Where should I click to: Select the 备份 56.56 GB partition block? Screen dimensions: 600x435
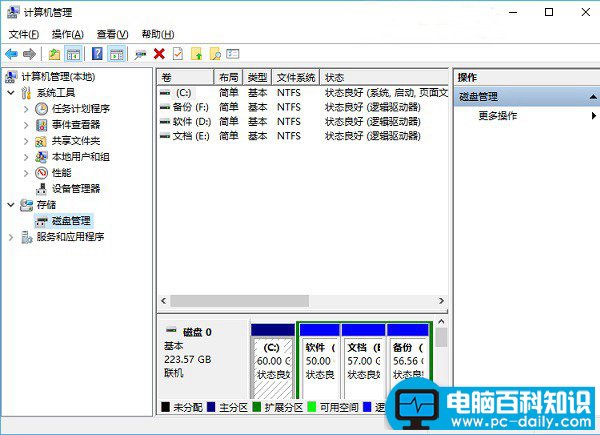click(408, 362)
